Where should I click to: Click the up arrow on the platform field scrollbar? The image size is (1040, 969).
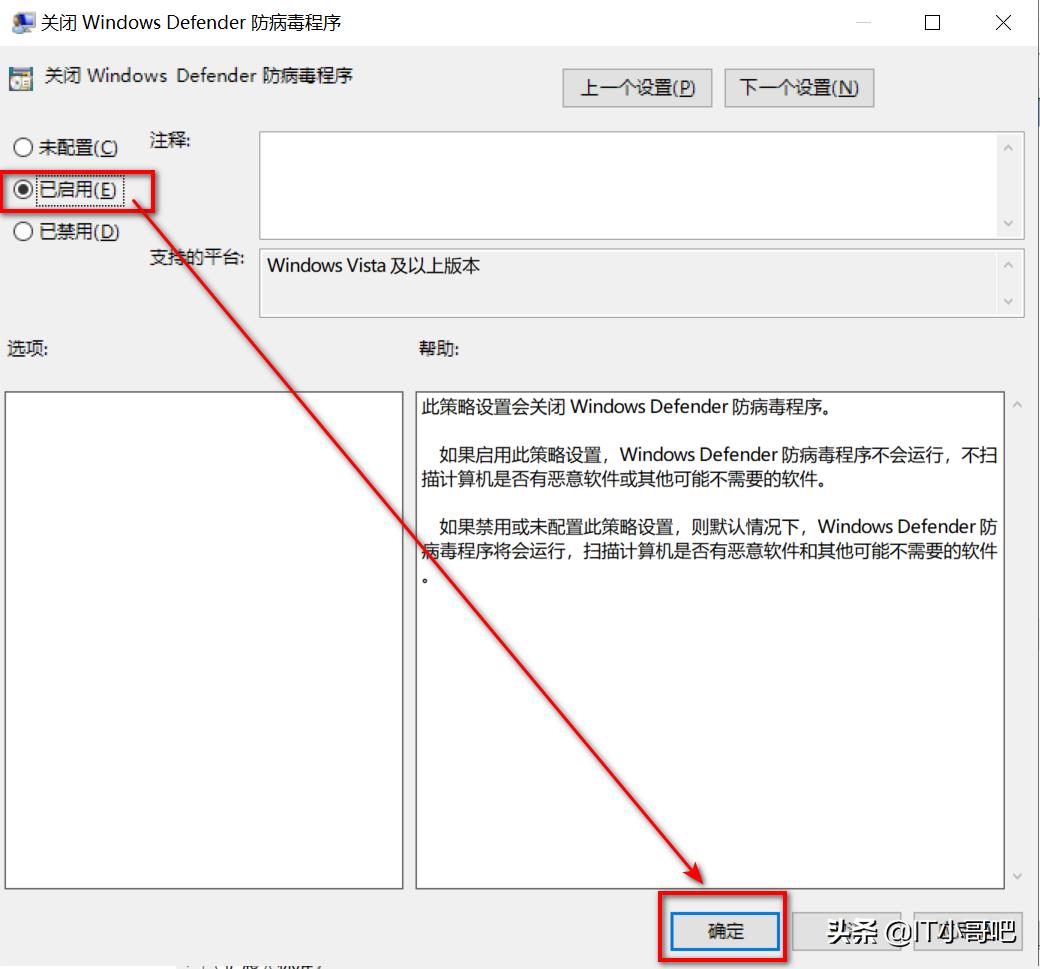(1010, 264)
